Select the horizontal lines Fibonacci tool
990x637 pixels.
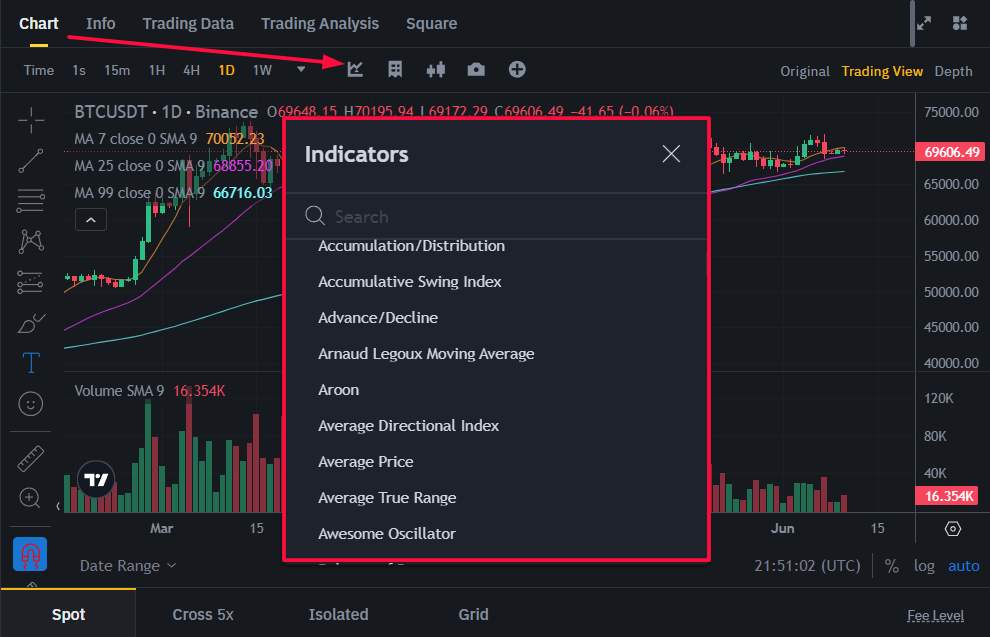(x=31, y=201)
